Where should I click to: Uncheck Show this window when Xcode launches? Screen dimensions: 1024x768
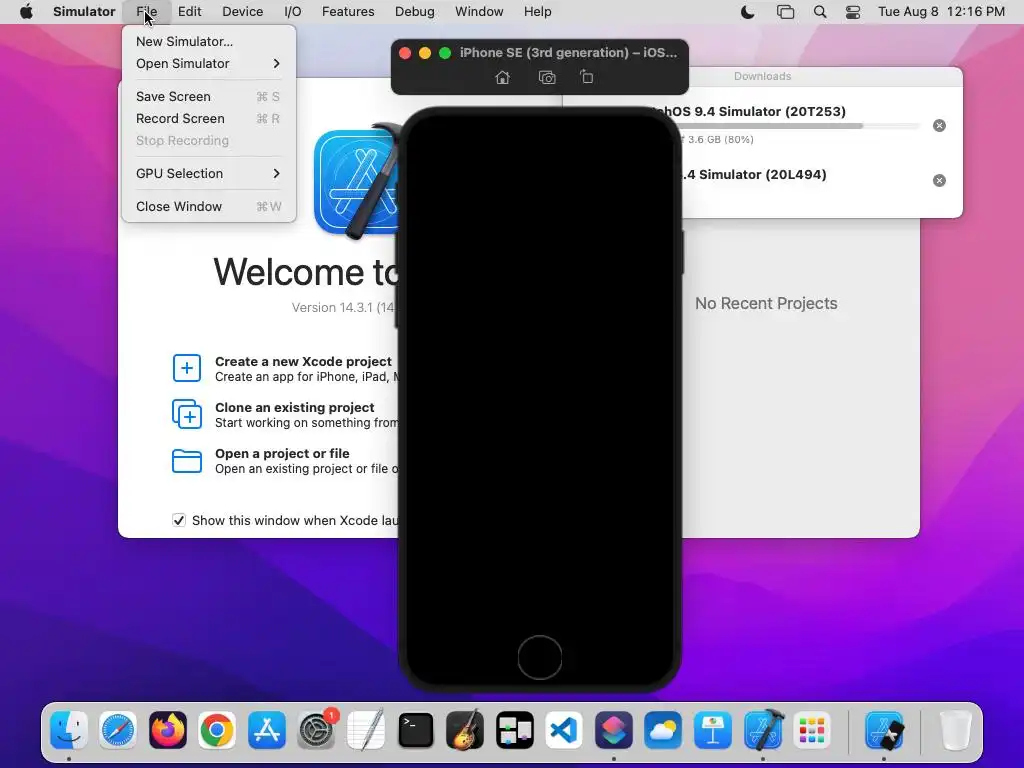(178, 520)
